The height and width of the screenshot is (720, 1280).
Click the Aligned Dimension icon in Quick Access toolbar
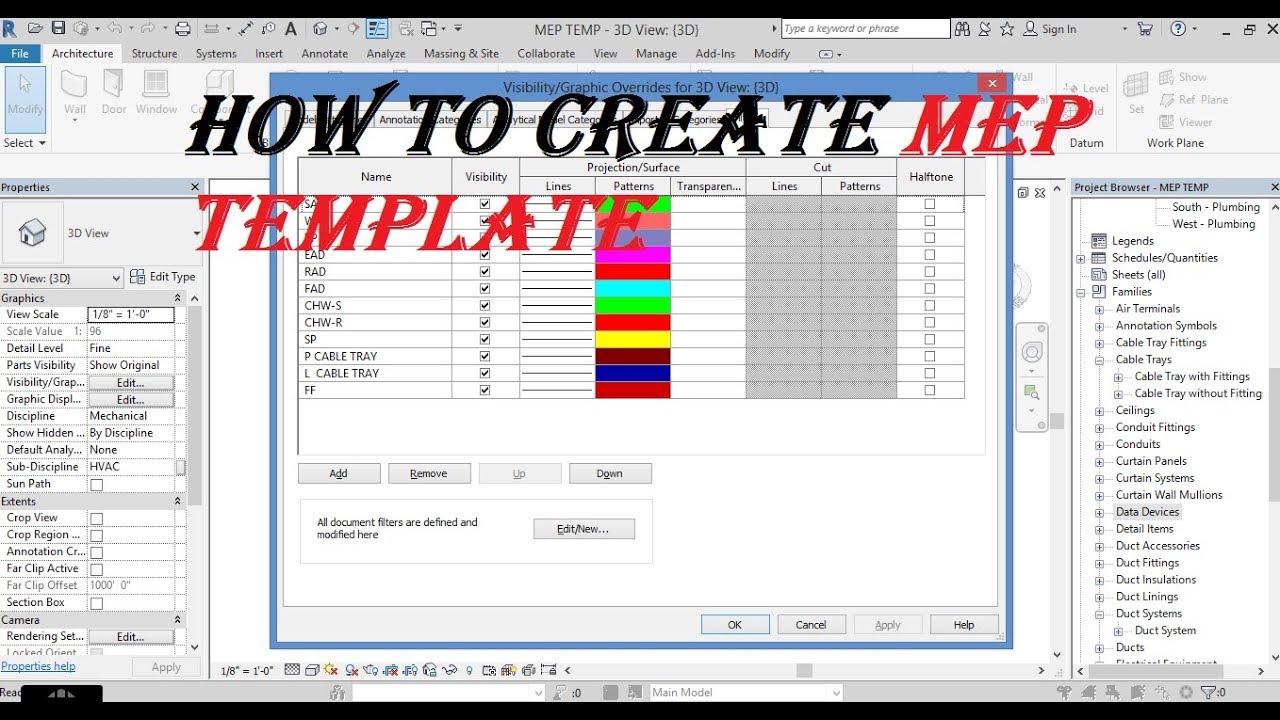pyautogui.click(x=244, y=28)
